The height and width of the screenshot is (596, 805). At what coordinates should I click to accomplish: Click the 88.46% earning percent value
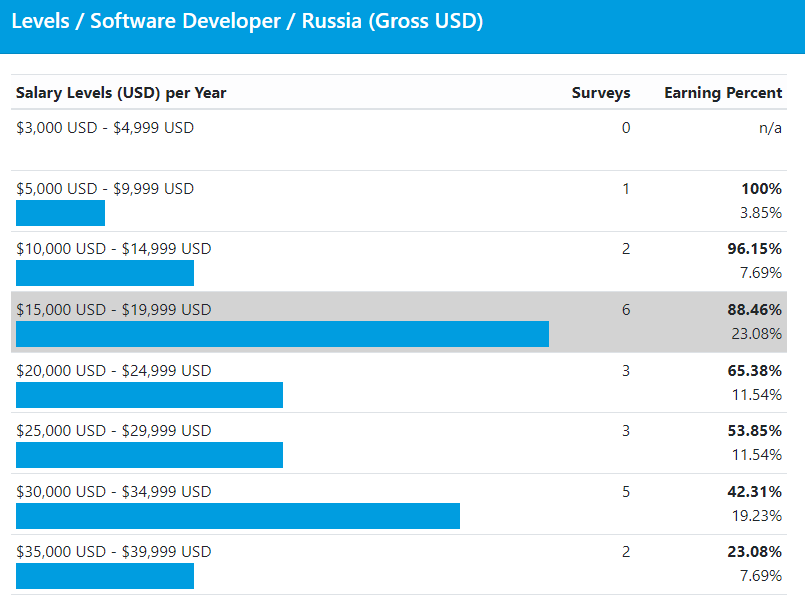pyautogui.click(x=754, y=310)
